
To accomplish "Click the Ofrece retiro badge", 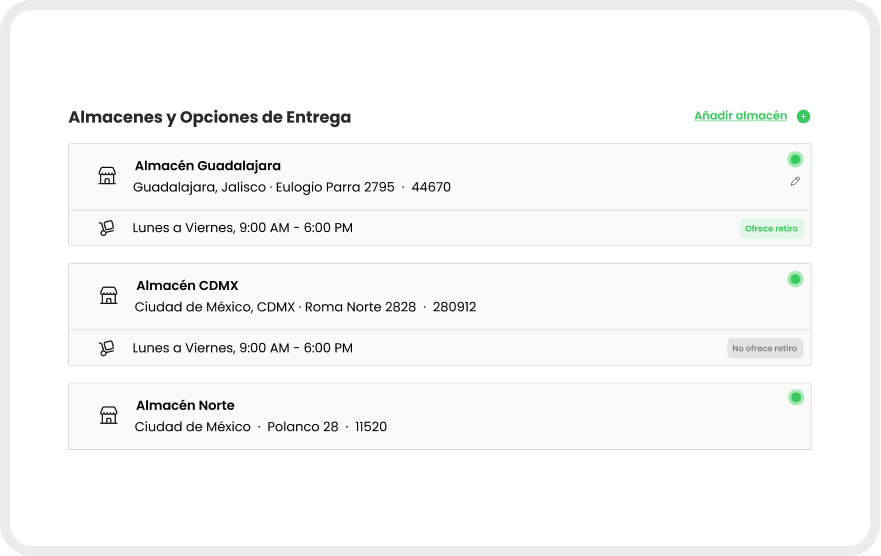I will (x=771, y=229).
